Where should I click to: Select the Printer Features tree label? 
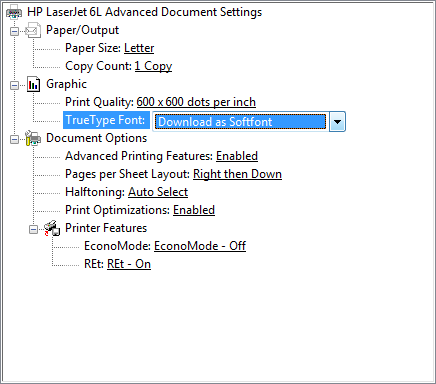pos(106,228)
